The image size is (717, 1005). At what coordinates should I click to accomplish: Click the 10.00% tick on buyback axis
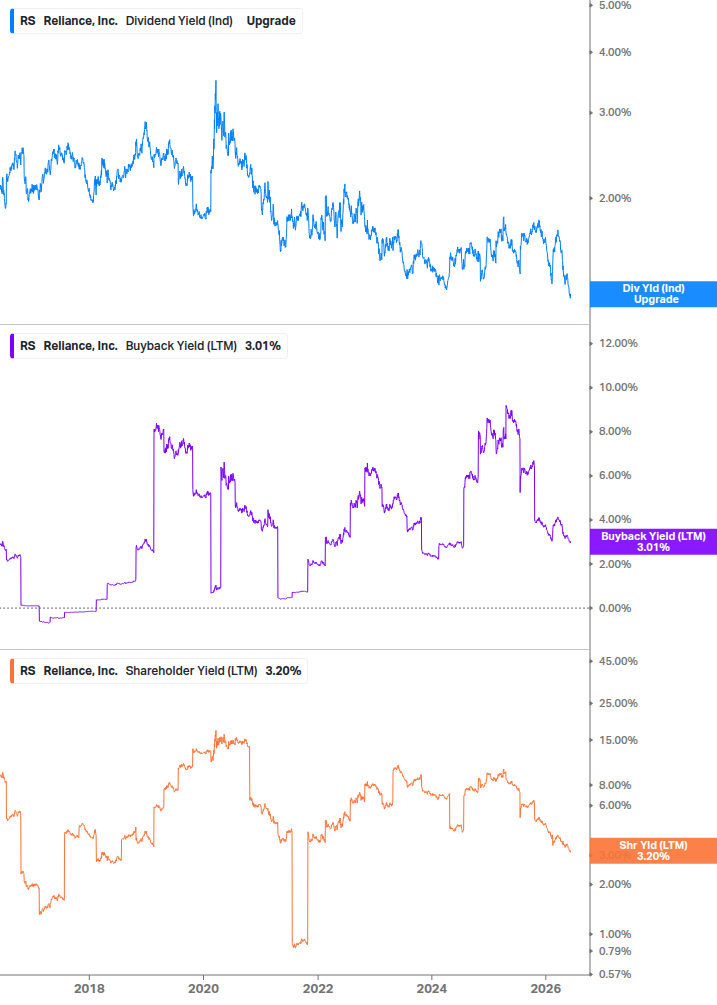618,387
